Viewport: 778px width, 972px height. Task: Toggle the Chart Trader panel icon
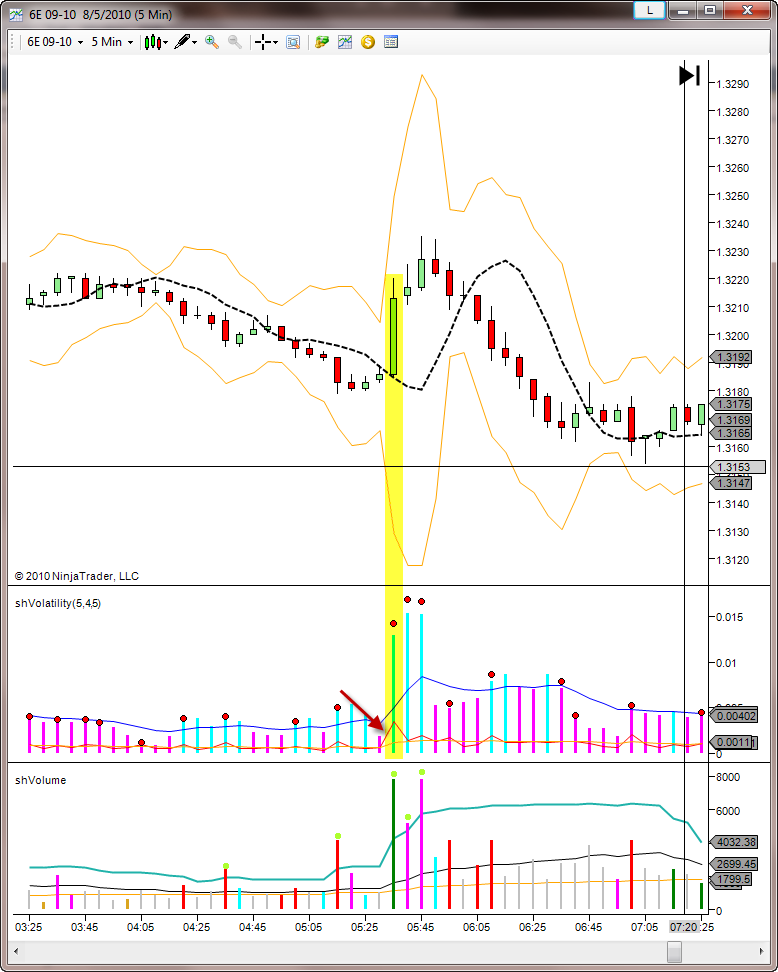tap(322, 42)
